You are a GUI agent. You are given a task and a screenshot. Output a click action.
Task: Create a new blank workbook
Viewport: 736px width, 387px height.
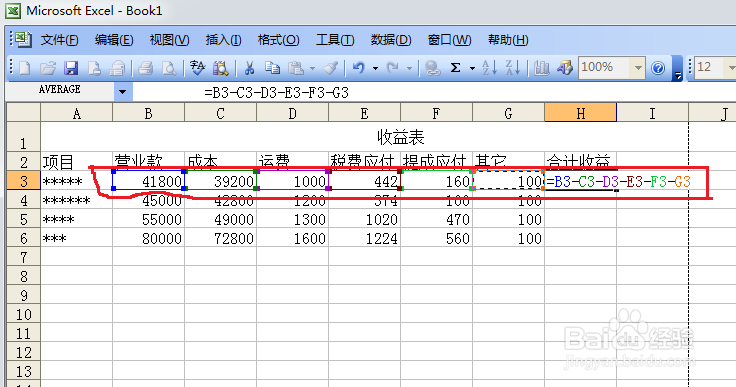24,69
